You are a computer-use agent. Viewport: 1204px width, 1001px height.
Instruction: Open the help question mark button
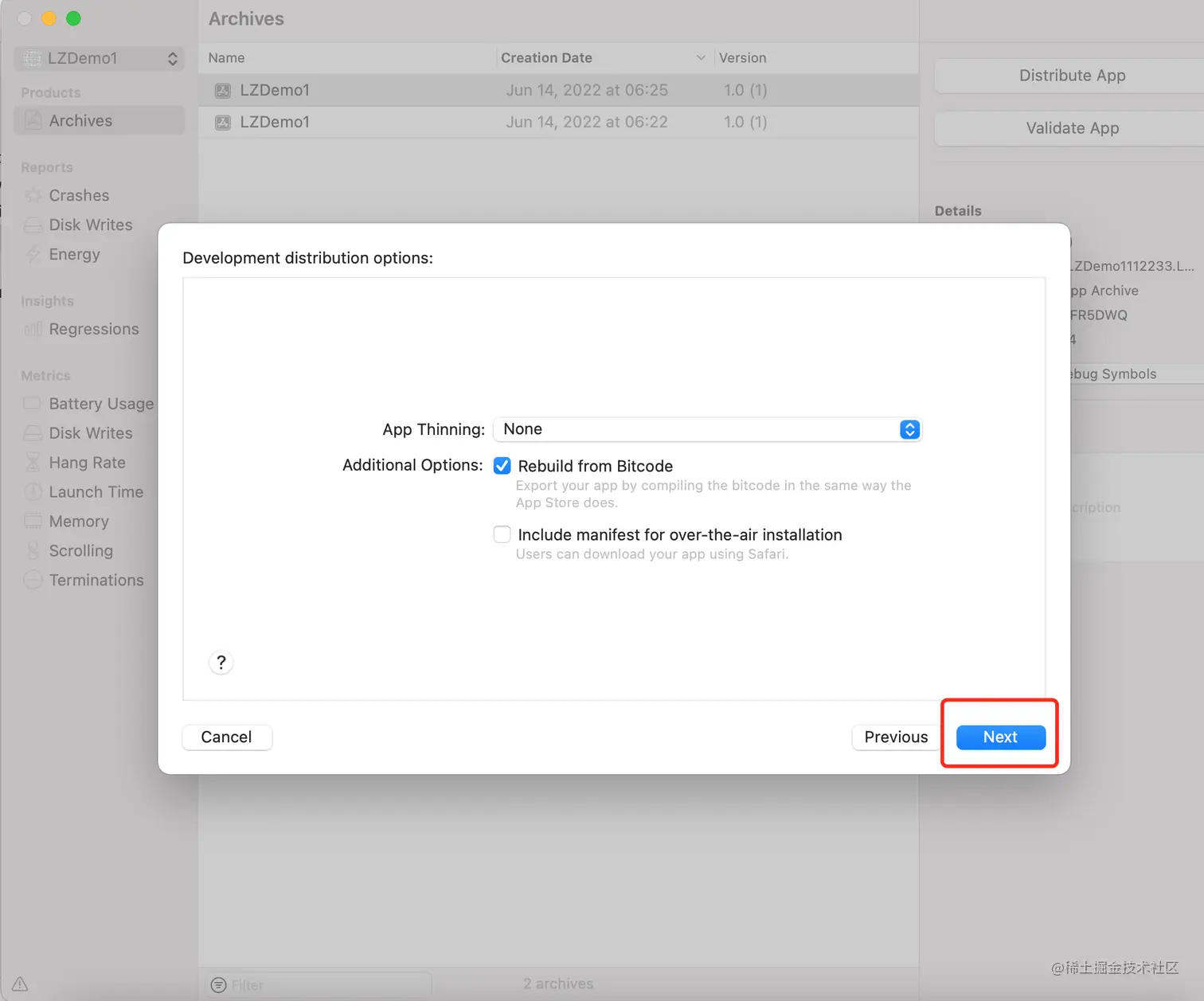pyautogui.click(x=221, y=662)
